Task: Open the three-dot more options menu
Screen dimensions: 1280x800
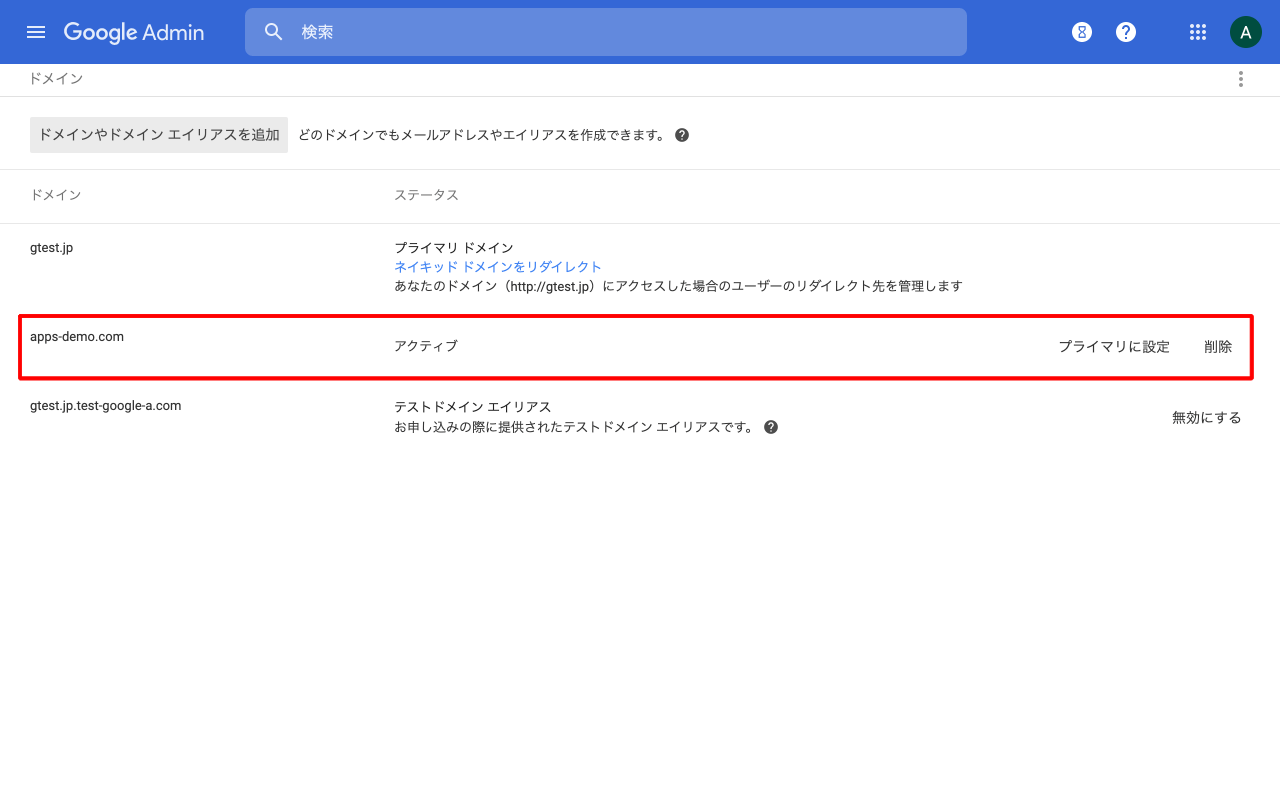Action: coord(1241,79)
